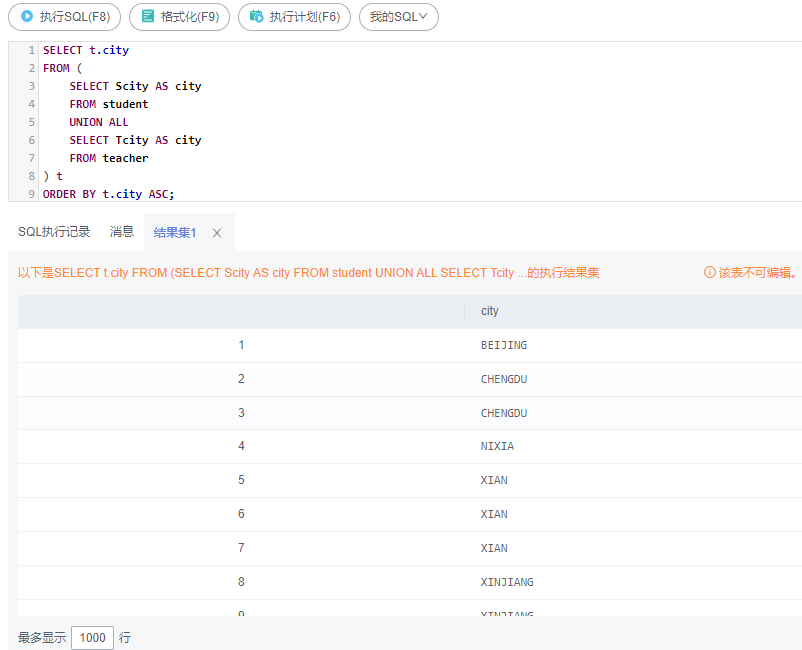Select the NIXIA cell

tap(497, 446)
